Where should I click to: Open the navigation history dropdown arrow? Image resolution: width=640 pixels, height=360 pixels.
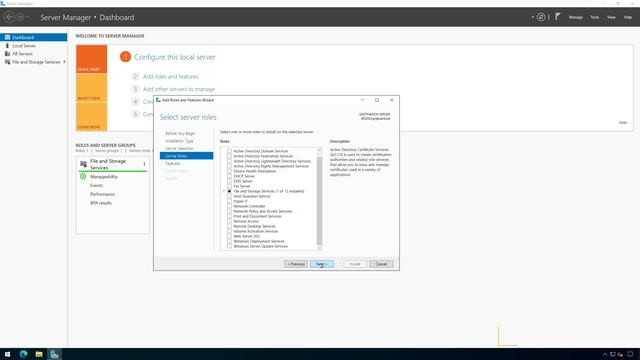[27, 17]
